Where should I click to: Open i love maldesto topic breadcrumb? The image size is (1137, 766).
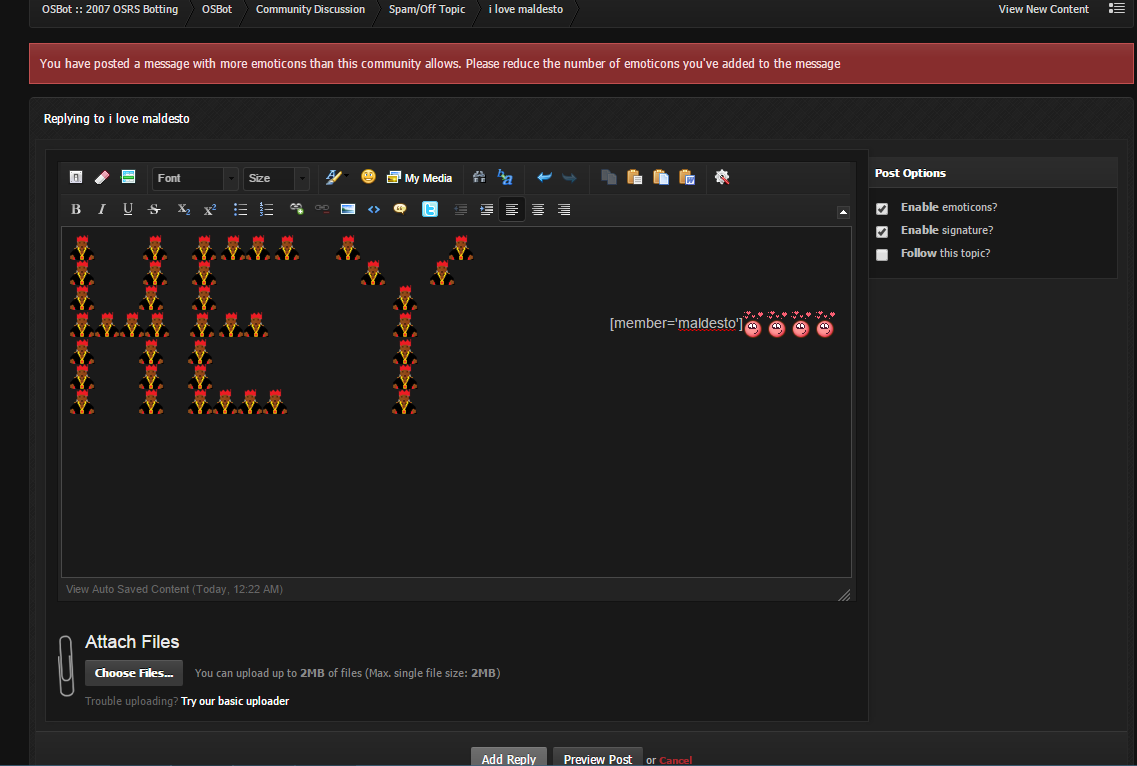pos(526,9)
